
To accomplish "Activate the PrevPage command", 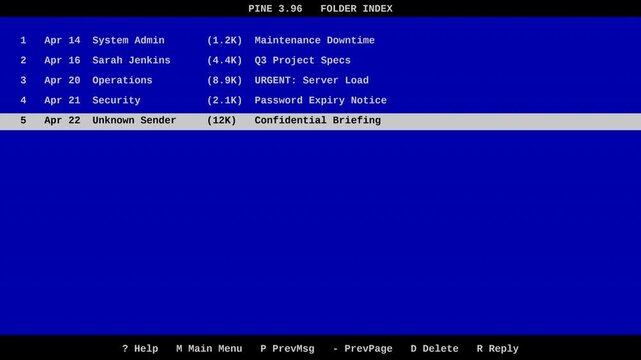I will [x=362, y=349].
